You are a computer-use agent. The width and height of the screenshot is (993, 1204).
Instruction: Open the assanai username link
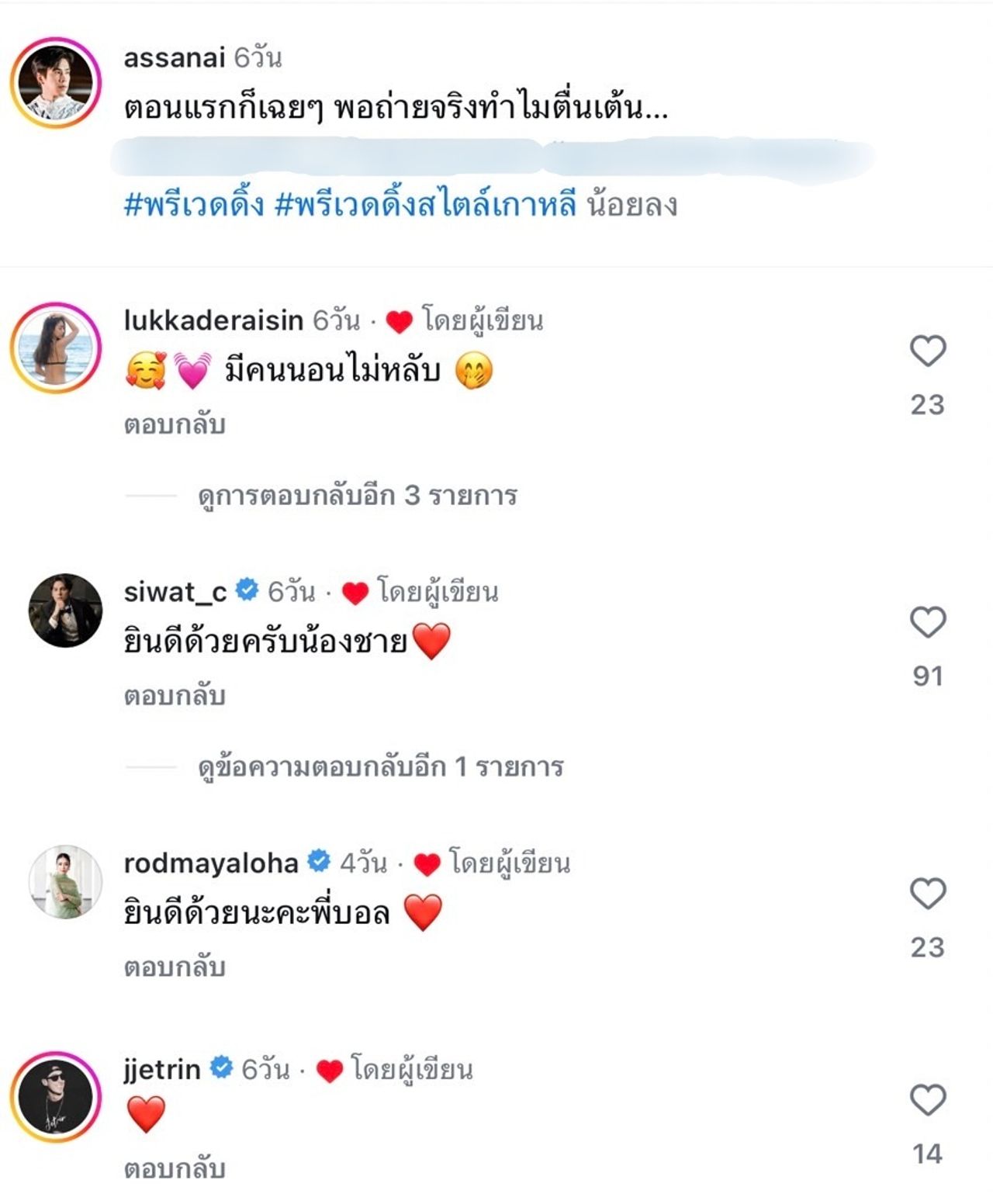pos(175,58)
